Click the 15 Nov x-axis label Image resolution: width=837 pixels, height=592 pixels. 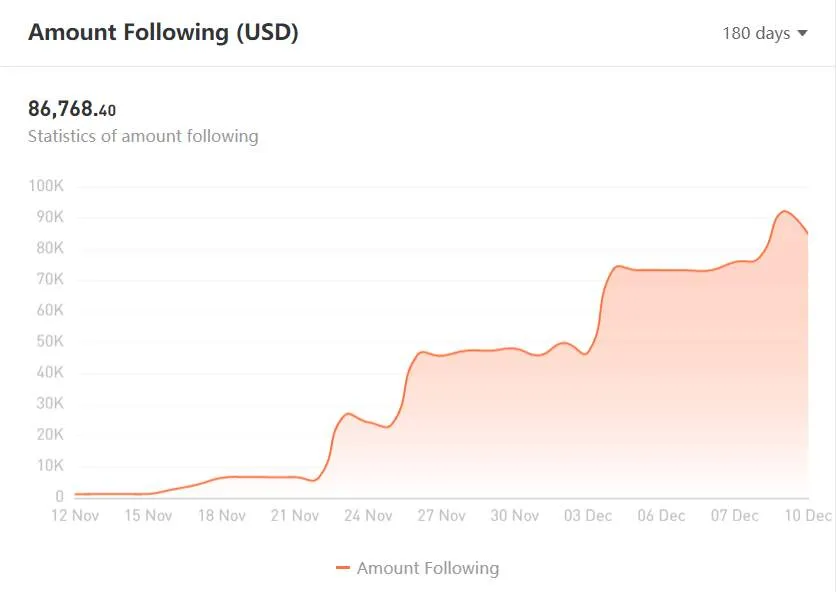pos(148,516)
